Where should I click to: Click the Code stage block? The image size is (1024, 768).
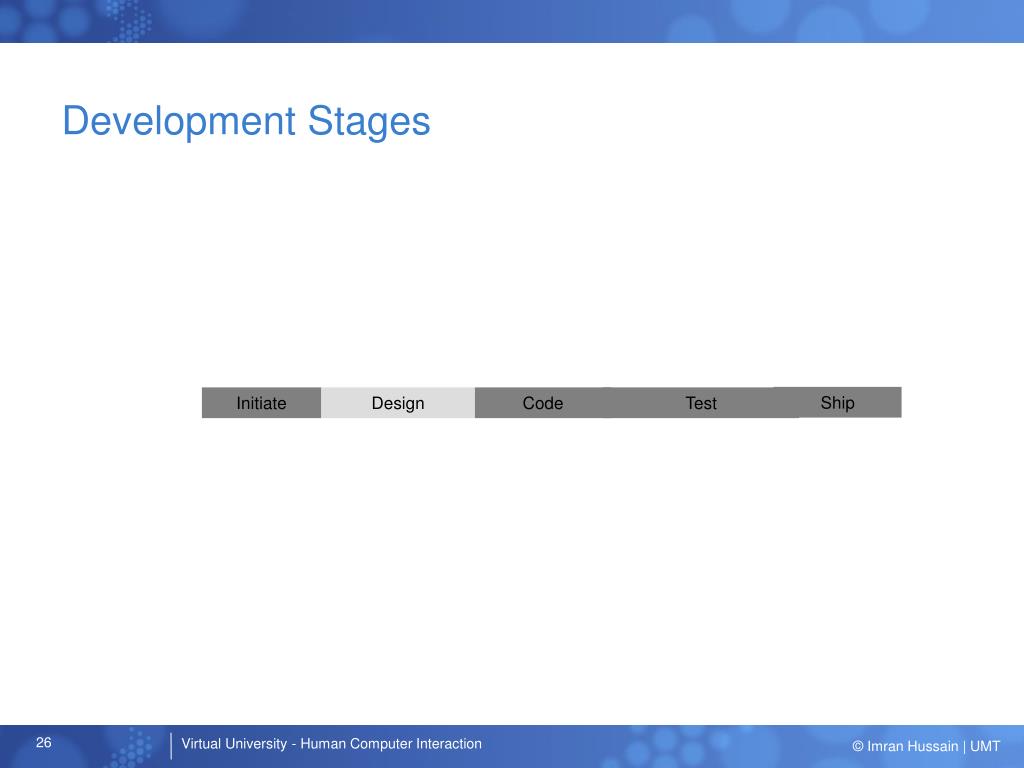coord(543,403)
